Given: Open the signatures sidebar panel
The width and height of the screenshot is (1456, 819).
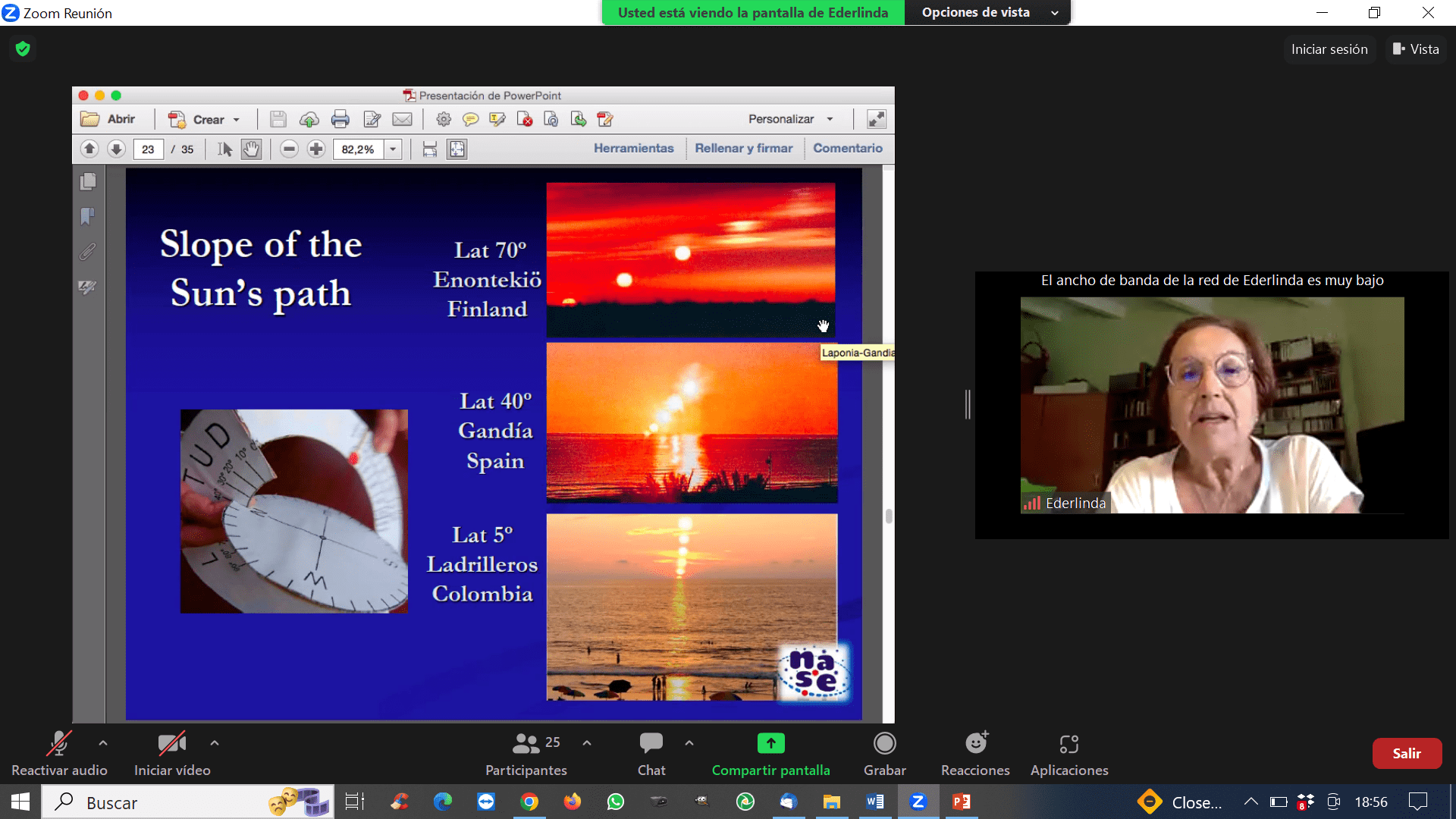Looking at the screenshot, I should tap(88, 287).
